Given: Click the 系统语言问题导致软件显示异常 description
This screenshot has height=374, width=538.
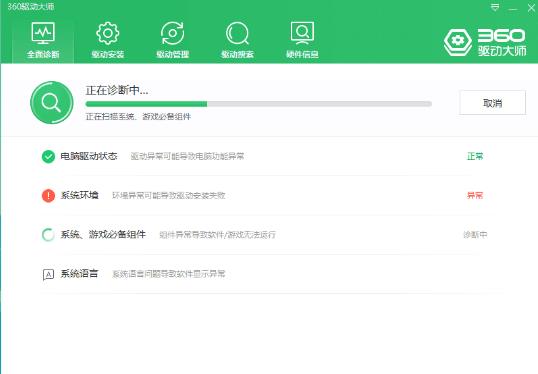Looking at the screenshot, I should (168, 274).
